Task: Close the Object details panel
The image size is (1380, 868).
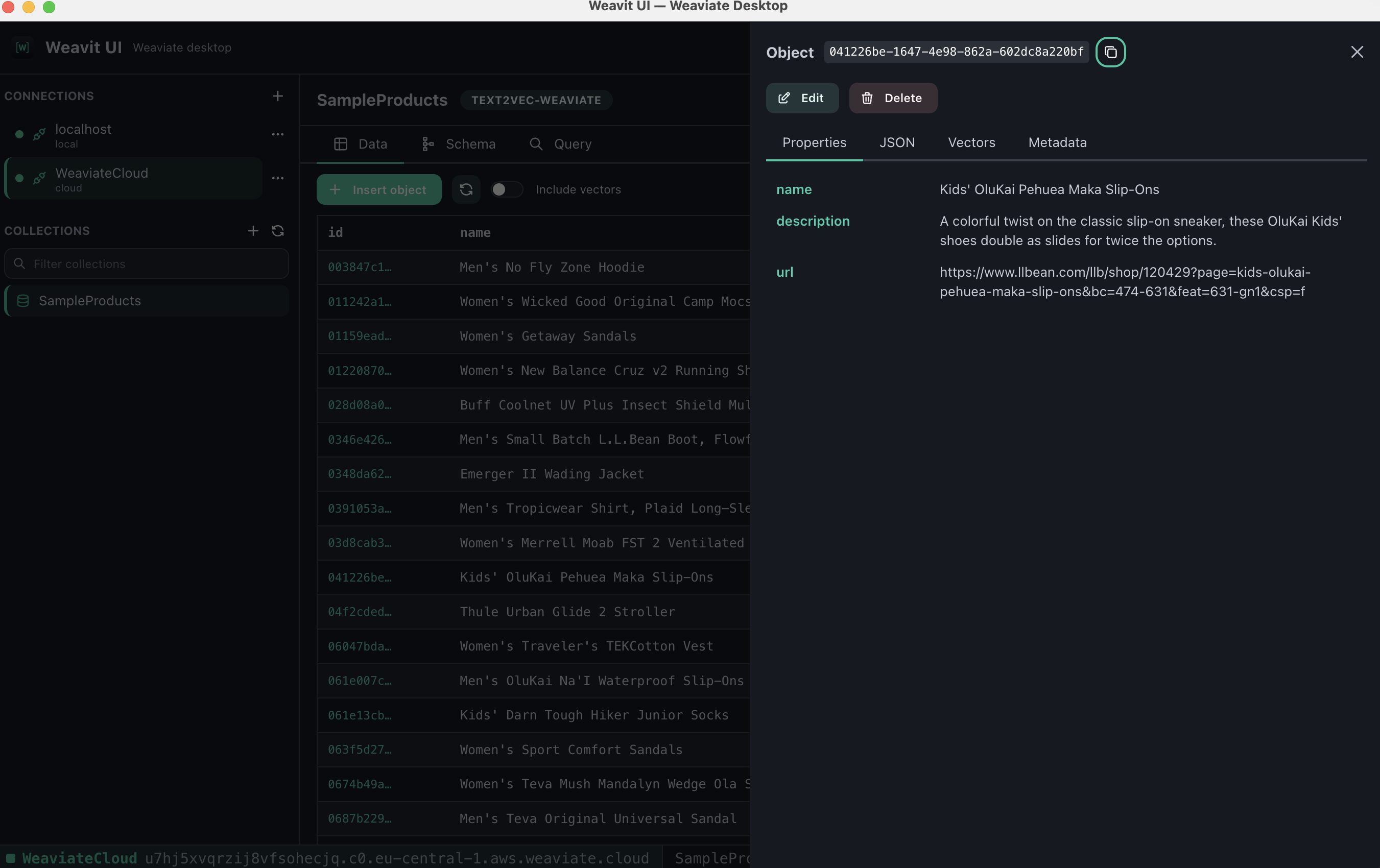Action: (x=1357, y=52)
